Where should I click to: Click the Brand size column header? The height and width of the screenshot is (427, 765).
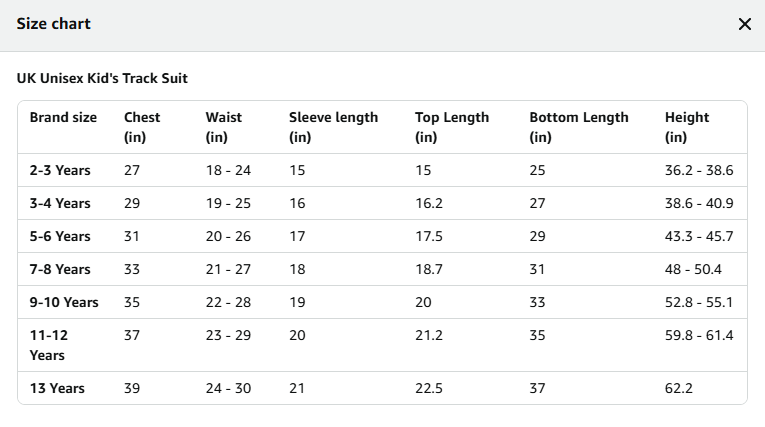pos(63,117)
